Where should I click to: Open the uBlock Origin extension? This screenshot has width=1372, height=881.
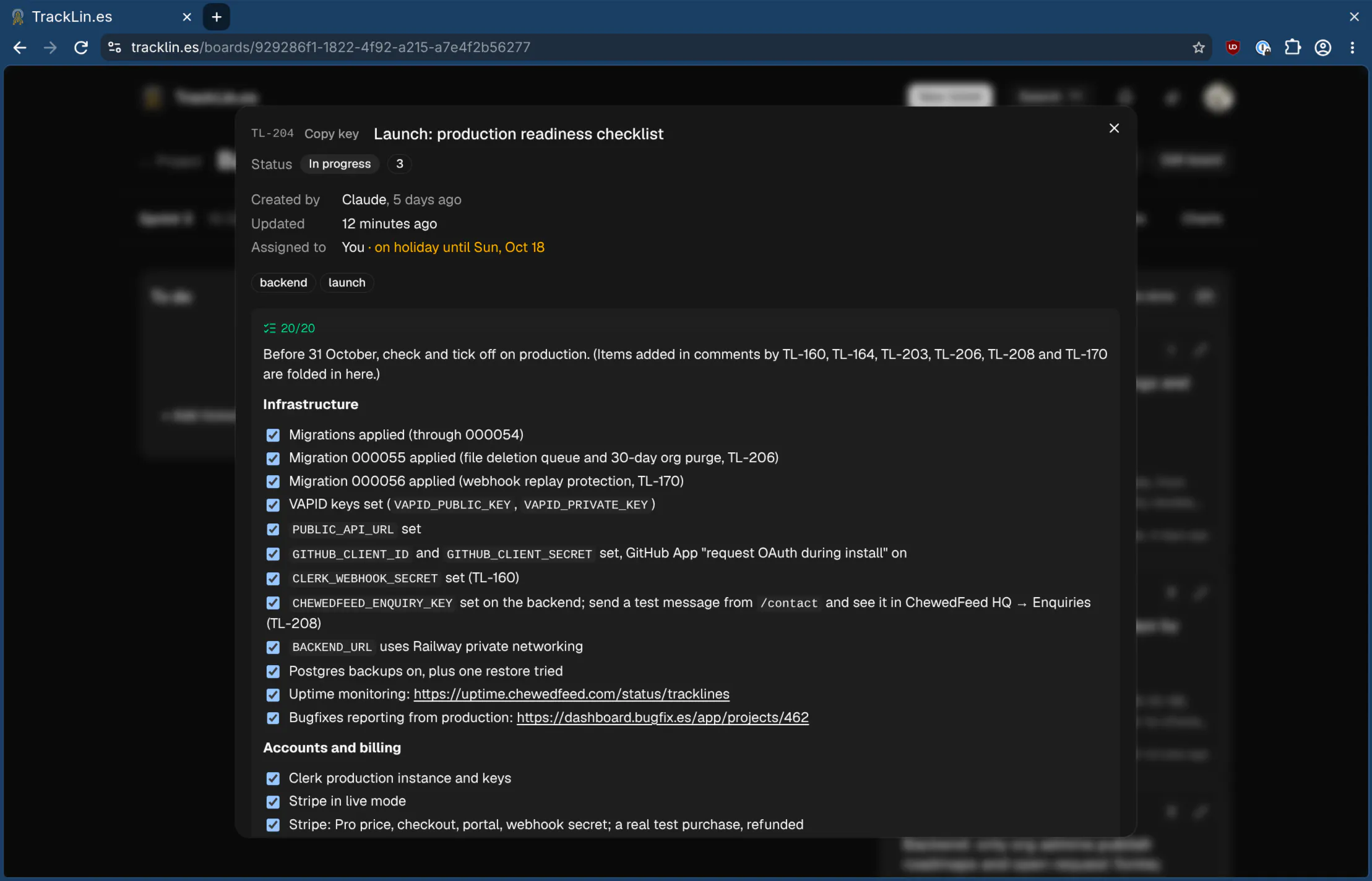coord(1232,48)
